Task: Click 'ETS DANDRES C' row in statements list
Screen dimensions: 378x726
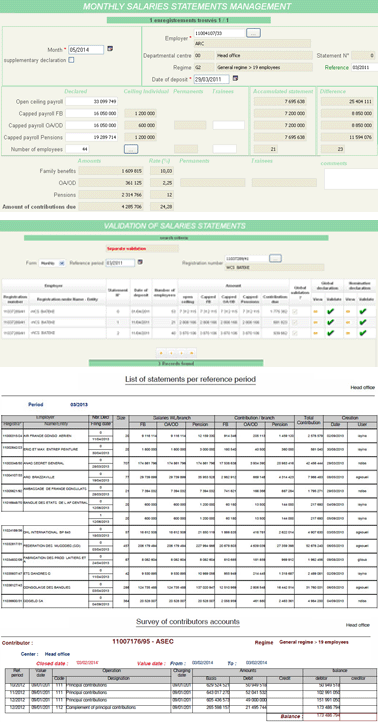Action: click(x=189, y=573)
